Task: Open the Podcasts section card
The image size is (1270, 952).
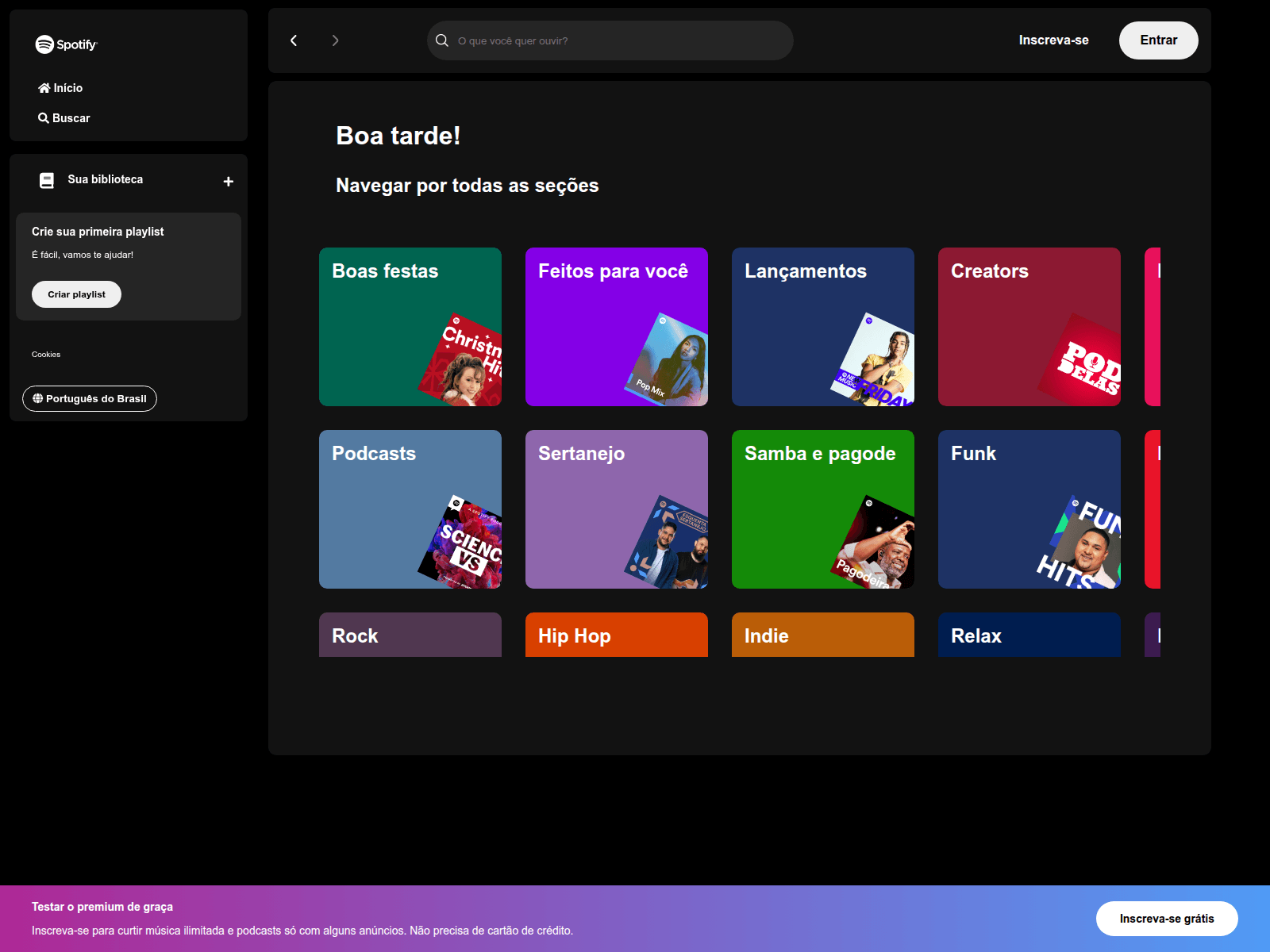Action: coord(410,509)
